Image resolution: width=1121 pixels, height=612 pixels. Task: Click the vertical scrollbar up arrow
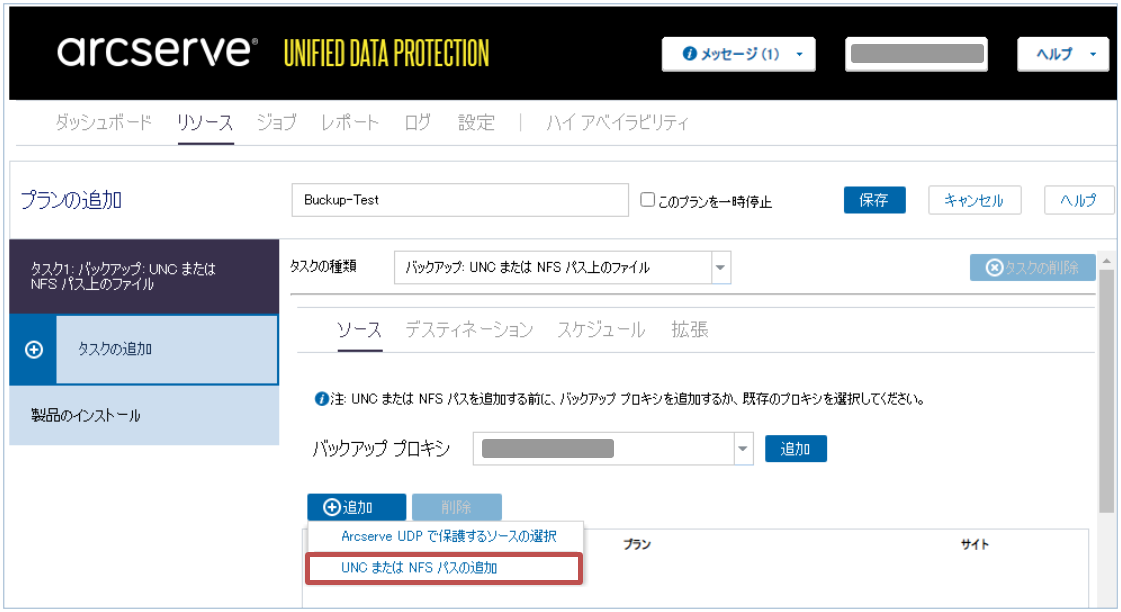(x=1106, y=261)
